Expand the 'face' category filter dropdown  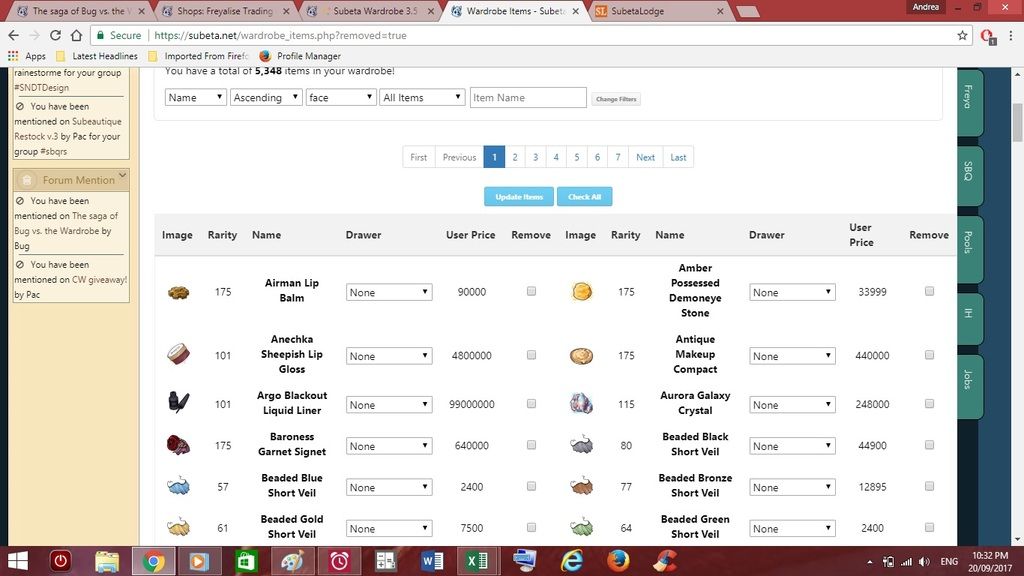[x=340, y=97]
